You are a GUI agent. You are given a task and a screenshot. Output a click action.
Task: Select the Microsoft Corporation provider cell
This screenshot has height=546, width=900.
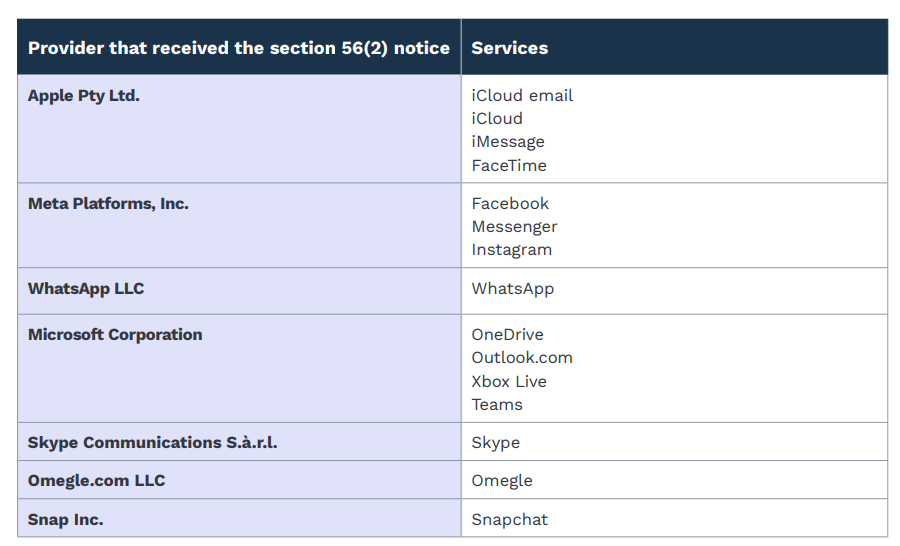click(x=115, y=334)
